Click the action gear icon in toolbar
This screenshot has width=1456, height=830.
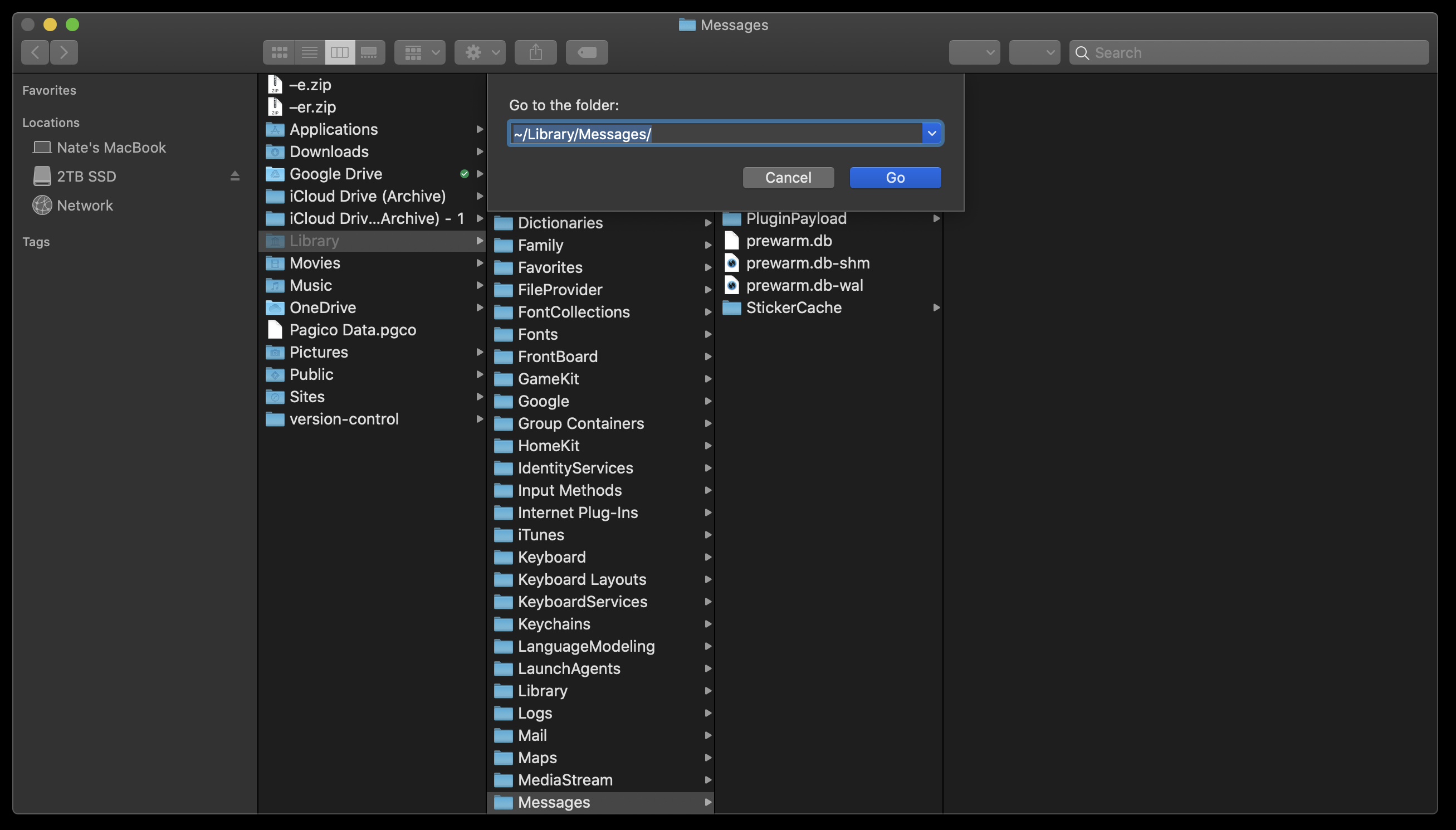click(480, 51)
